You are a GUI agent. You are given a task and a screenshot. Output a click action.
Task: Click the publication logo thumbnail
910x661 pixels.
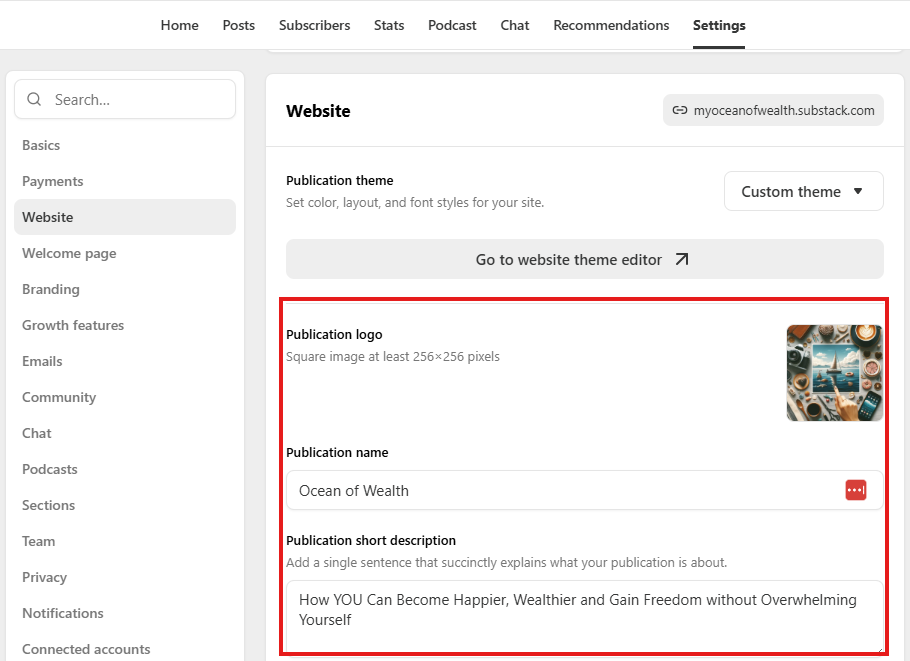click(x=835, y=373)
